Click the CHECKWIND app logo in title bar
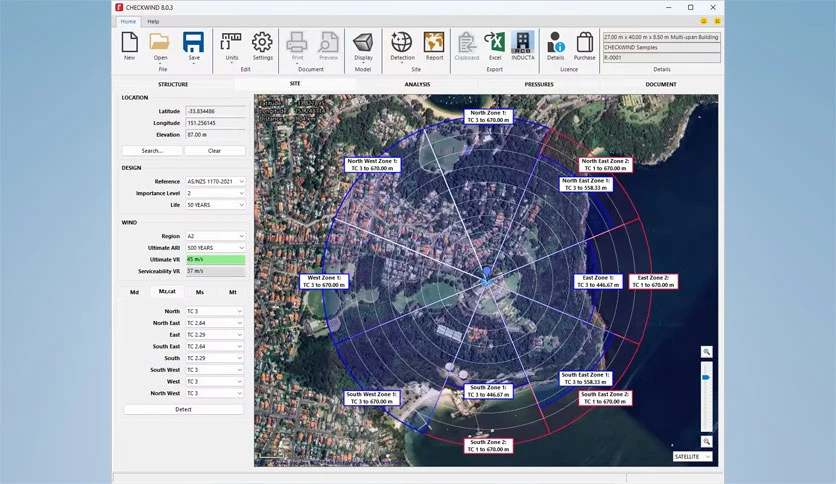Image resolution: width=836 pixels, height=484 pixels. [x=119, y=7]
